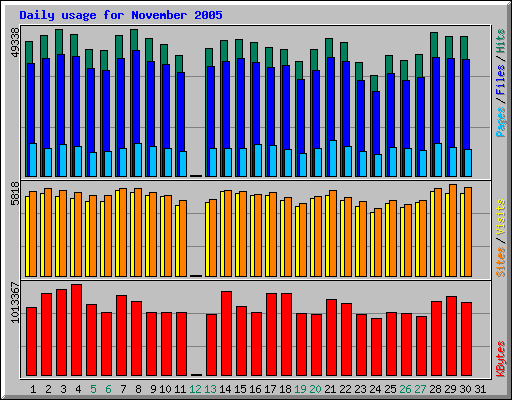Click the 'Visits' legend label

[x=501, y=217]
